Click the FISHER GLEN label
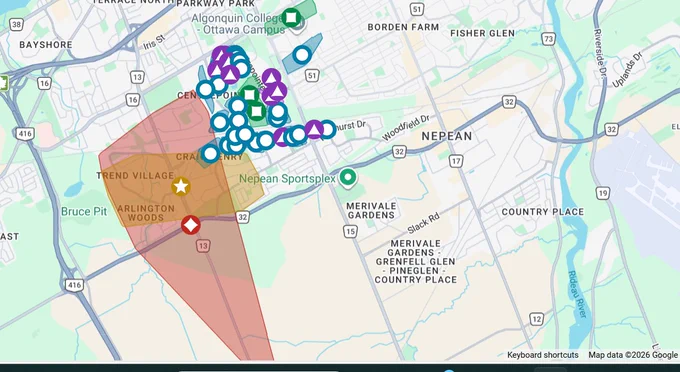 pyautogui.click(x=483, y=33)
